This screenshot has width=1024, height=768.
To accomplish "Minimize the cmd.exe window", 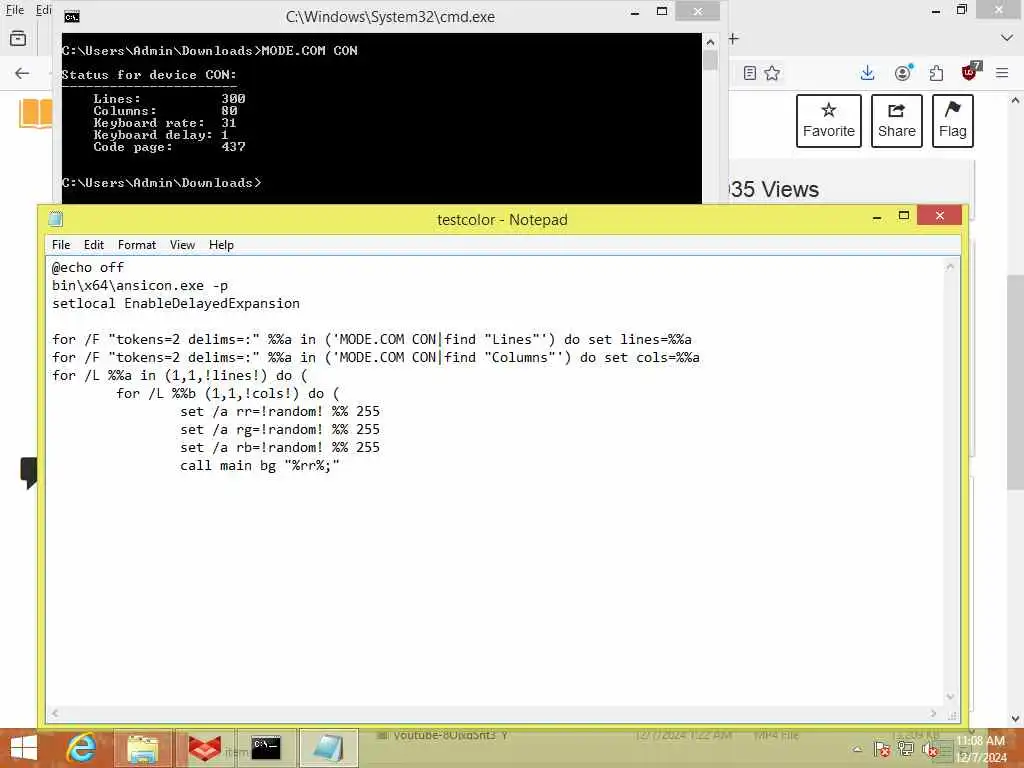I will click(x=635, y=12).
